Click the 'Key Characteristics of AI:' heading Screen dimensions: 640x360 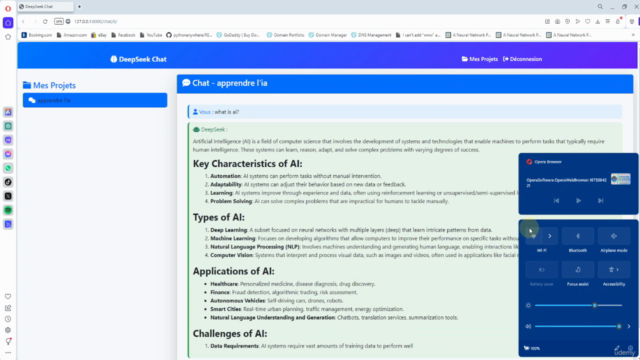[x=247, y=164]
